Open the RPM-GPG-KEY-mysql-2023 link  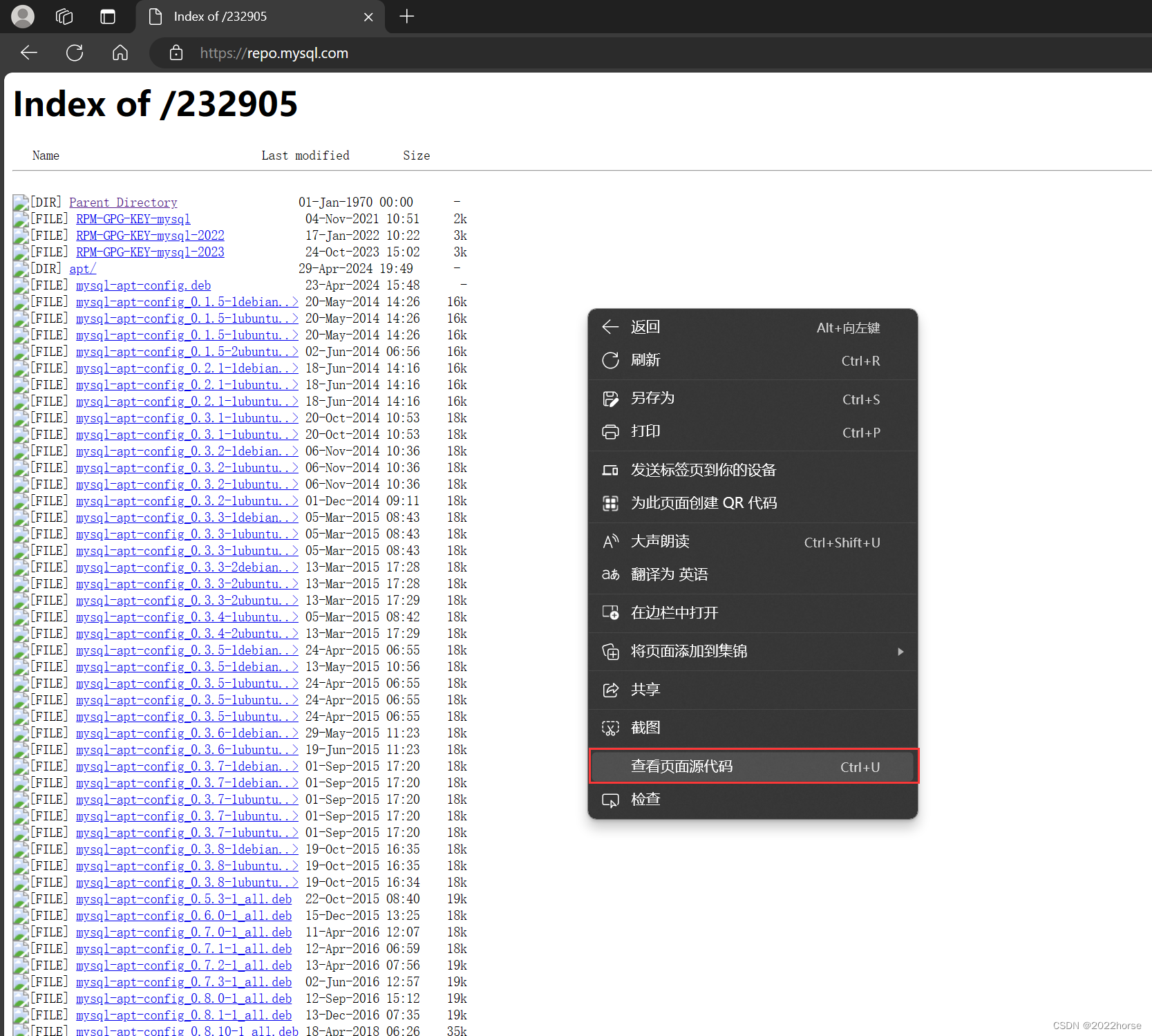[150, 252]
